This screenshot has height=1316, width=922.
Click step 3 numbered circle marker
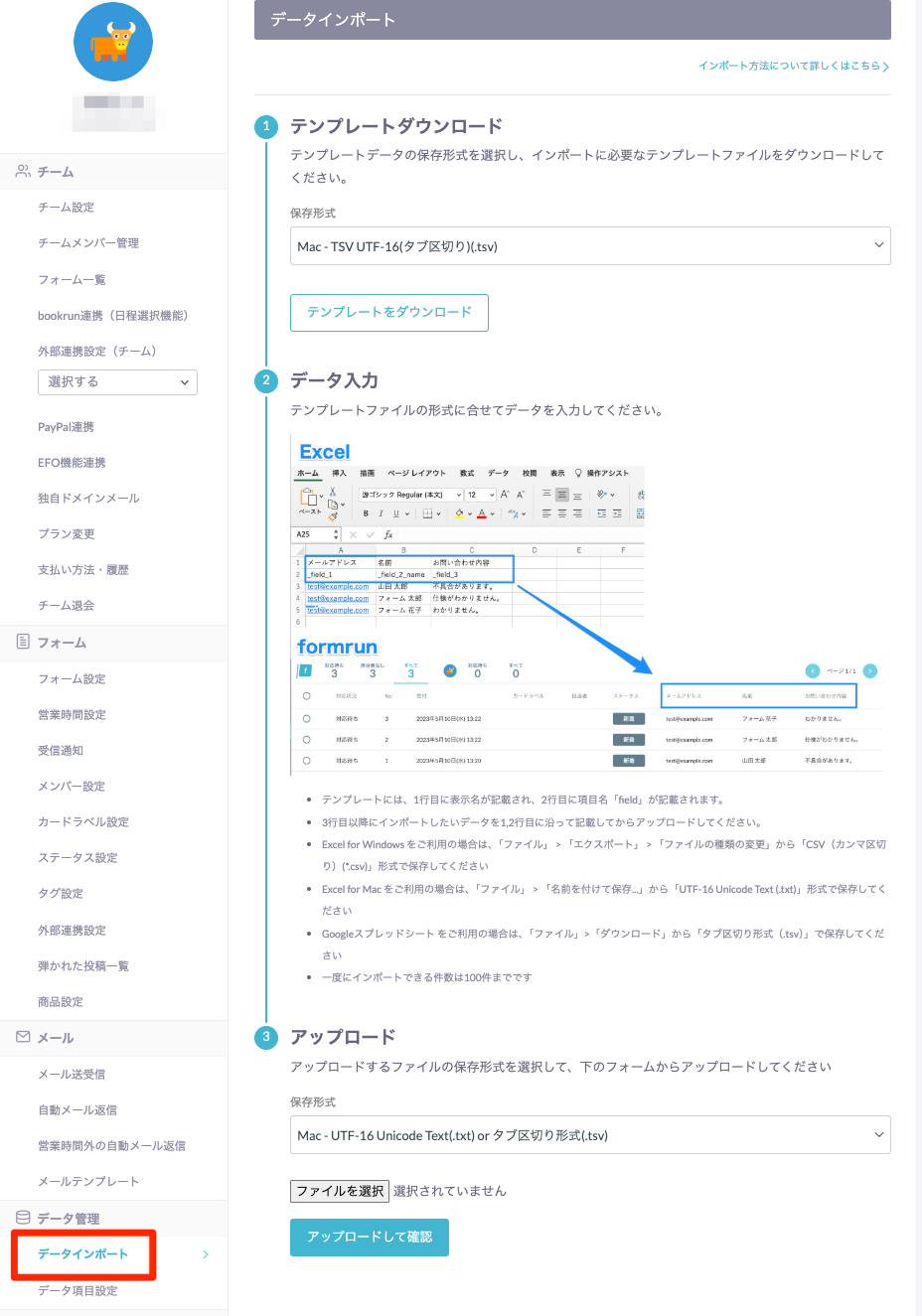(266, 1037)
